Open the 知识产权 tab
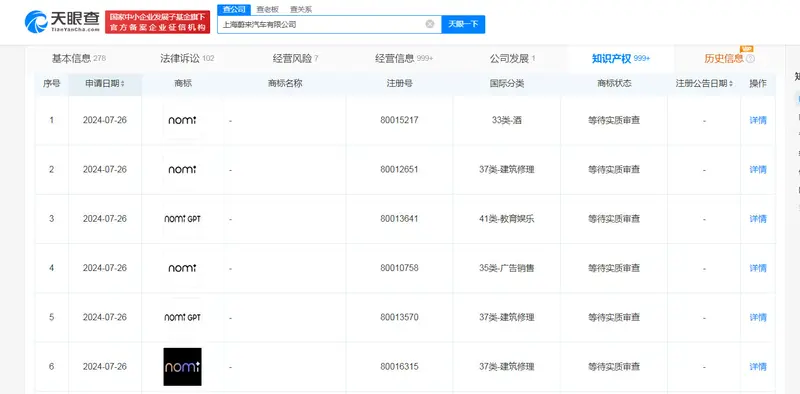 point(621,59)
